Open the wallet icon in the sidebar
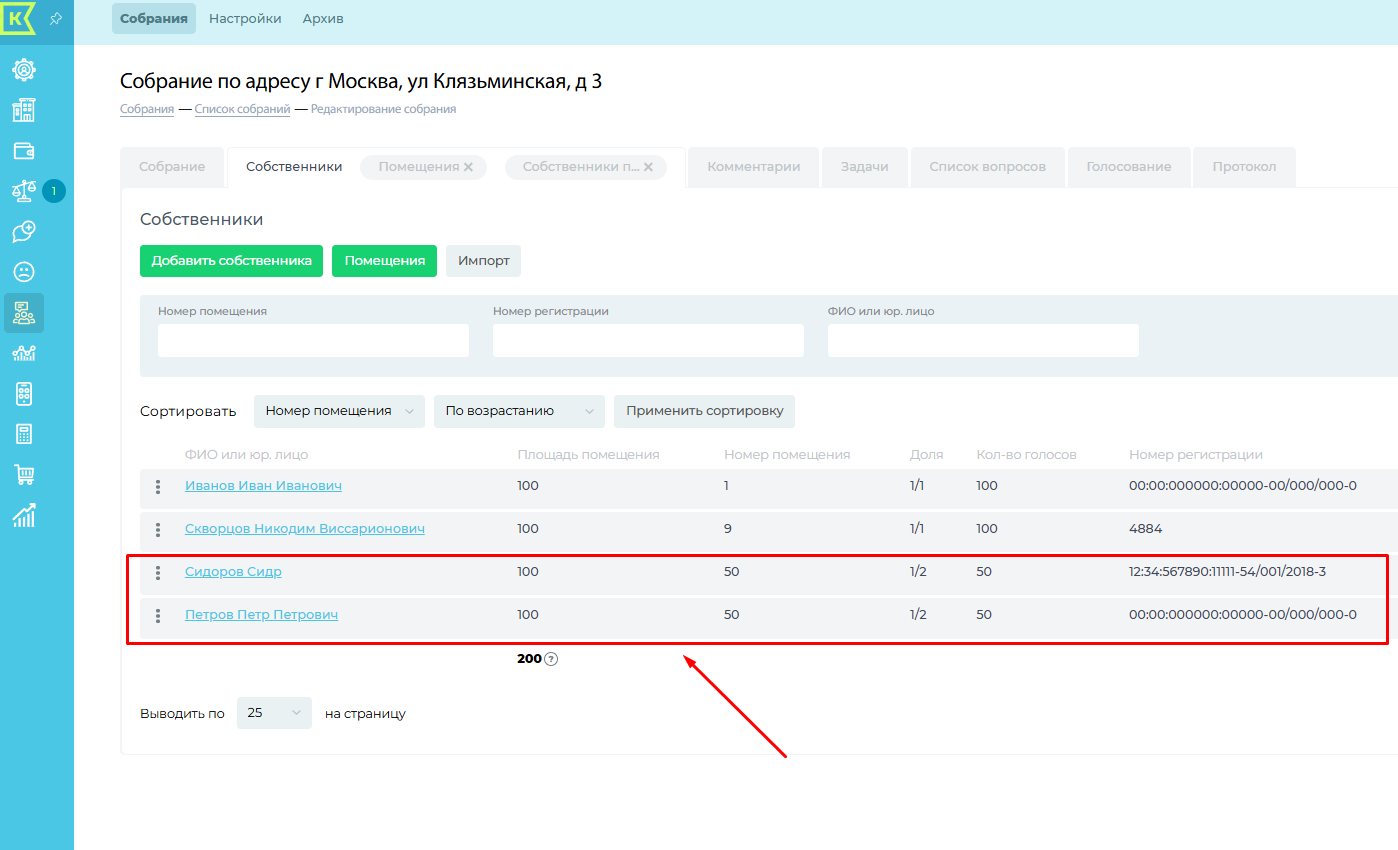The image size is (1398, 850). (x=23, y=151)
